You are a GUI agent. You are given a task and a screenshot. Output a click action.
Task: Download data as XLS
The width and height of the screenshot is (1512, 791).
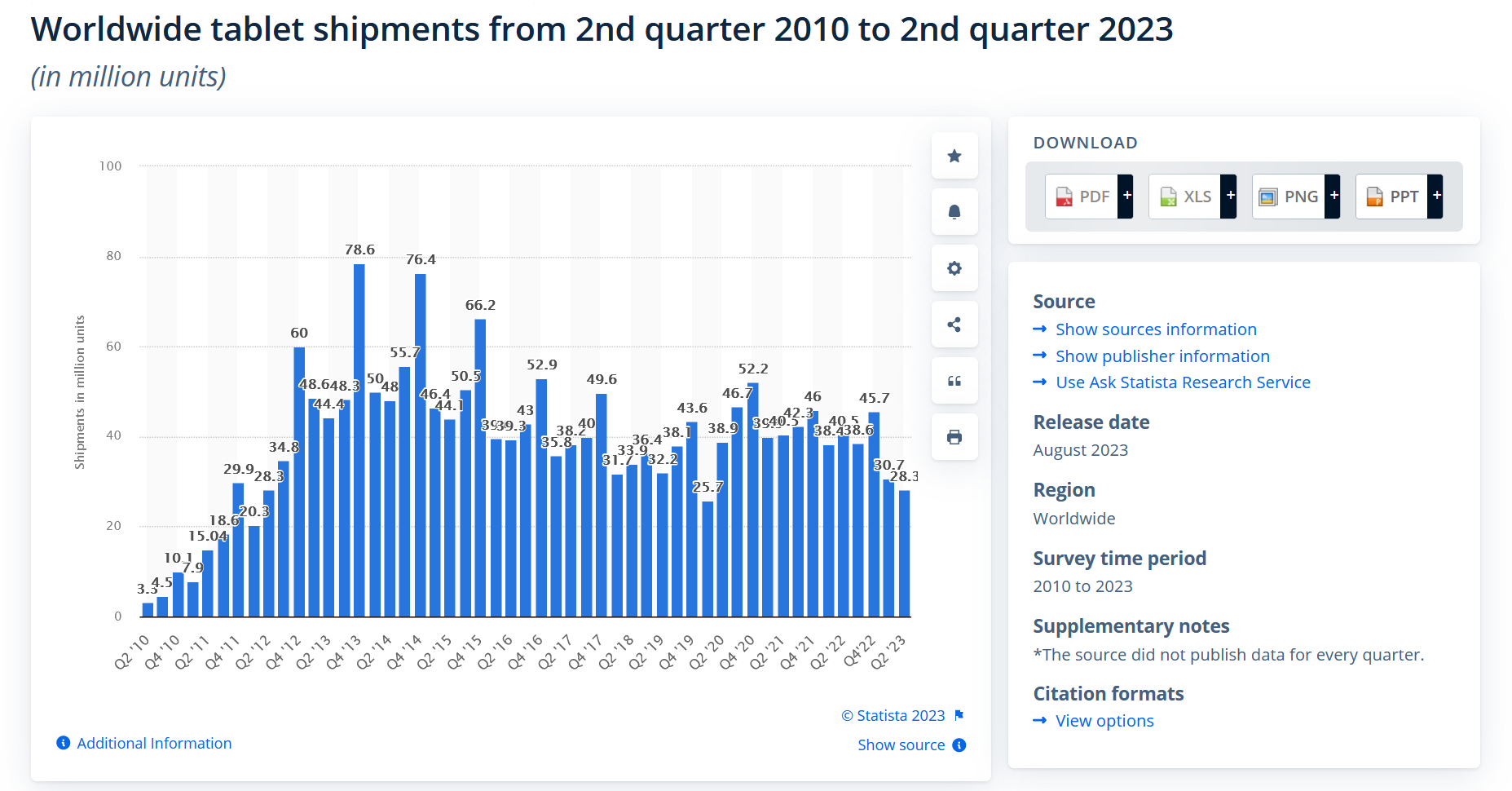(x=1185, y=197)
